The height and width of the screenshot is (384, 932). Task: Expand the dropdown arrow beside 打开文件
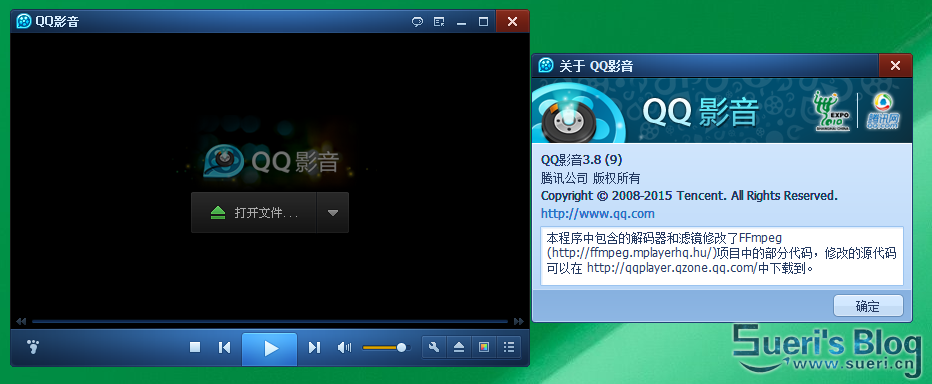point(333,212)
